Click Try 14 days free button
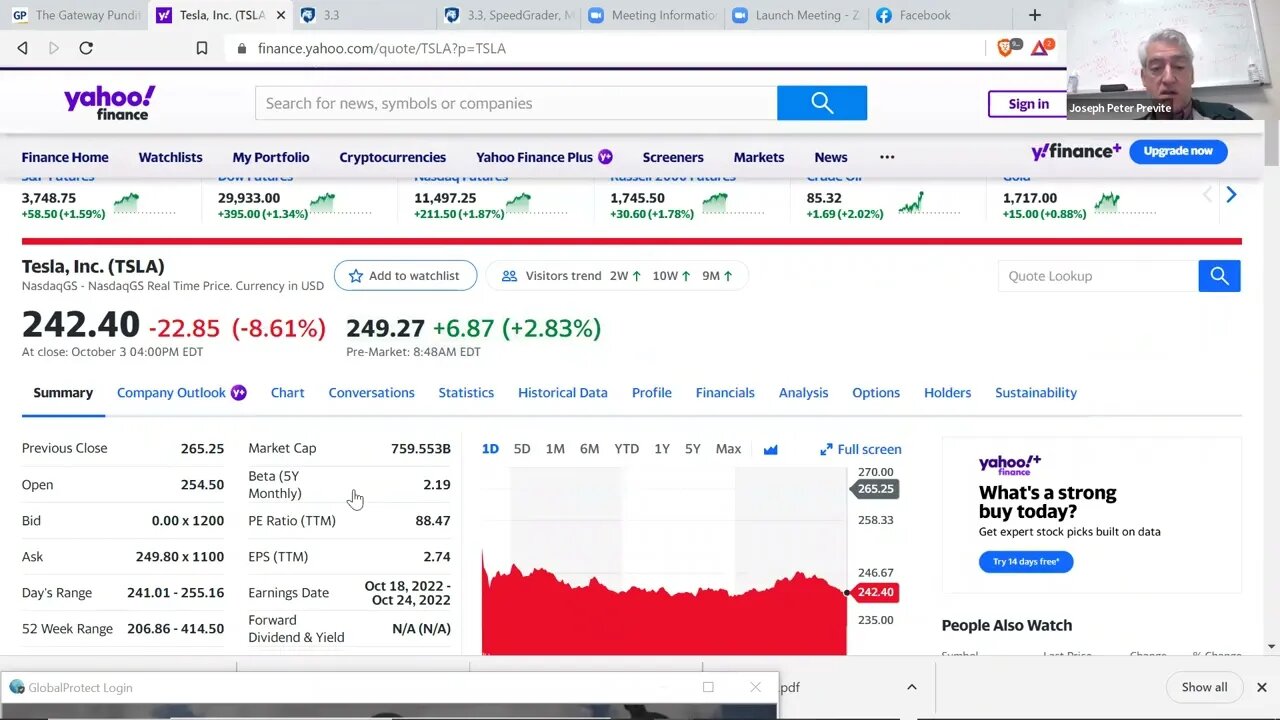Viewport: 1280px width, 720px height. point(1026,562)
